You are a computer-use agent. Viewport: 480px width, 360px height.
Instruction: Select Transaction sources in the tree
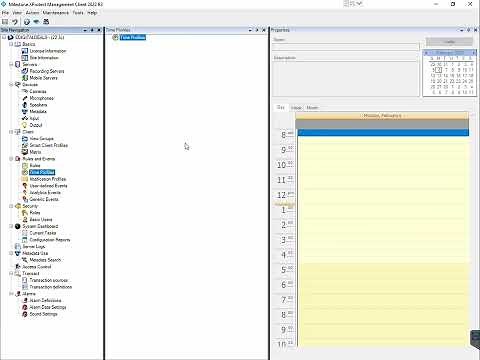[x=48, y=280]
